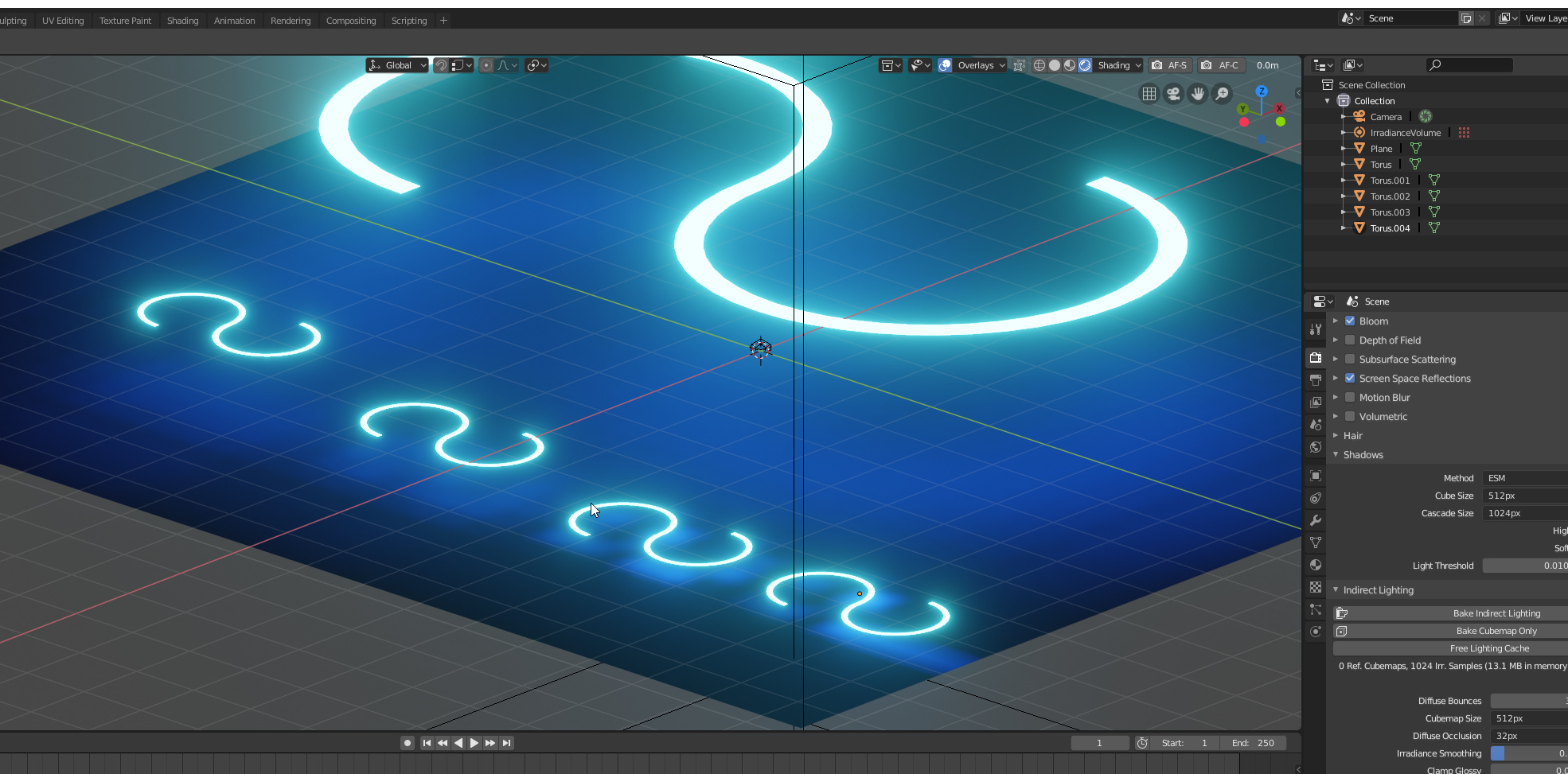Screen dimensions: 1568x774
Task: Click Bake Indirect Lighting button
Action: click(1450, 613)
